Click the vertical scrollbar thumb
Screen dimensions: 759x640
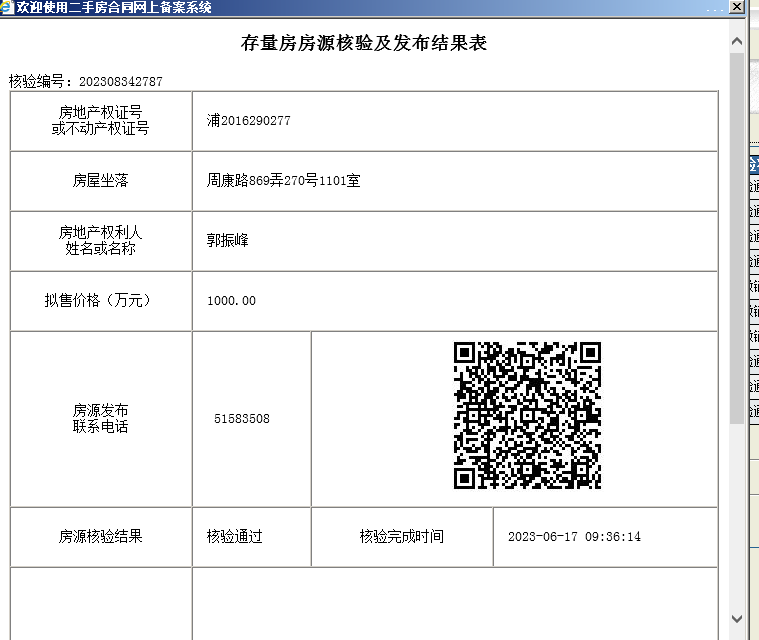click(x=737, y=238)
